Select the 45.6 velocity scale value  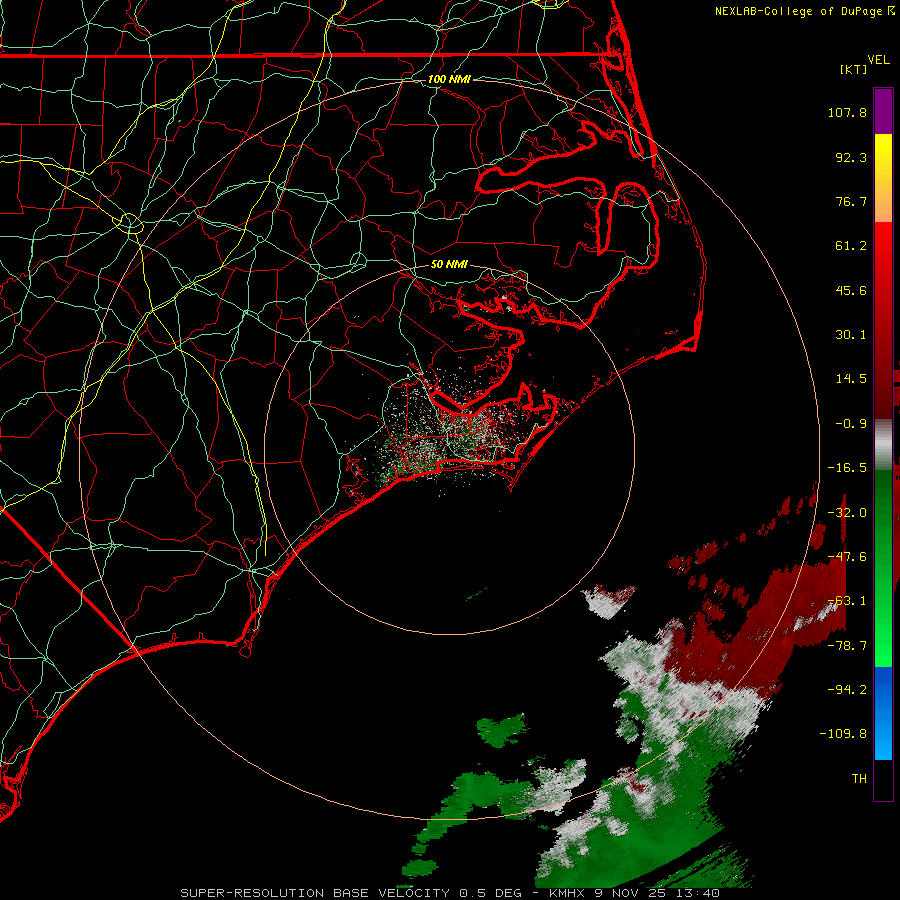(x=851, y=290)
